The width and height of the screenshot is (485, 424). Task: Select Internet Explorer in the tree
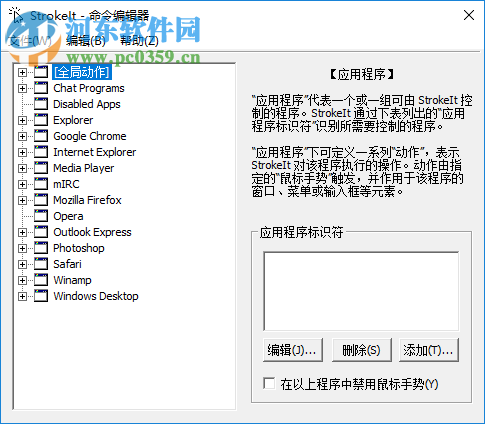[95, 152]
